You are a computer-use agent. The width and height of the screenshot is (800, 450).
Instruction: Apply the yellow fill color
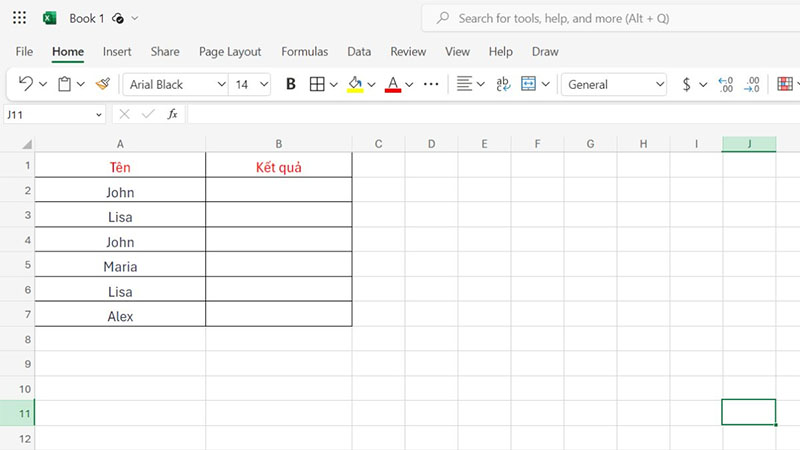pyautogui.click(x=355, y=85)
